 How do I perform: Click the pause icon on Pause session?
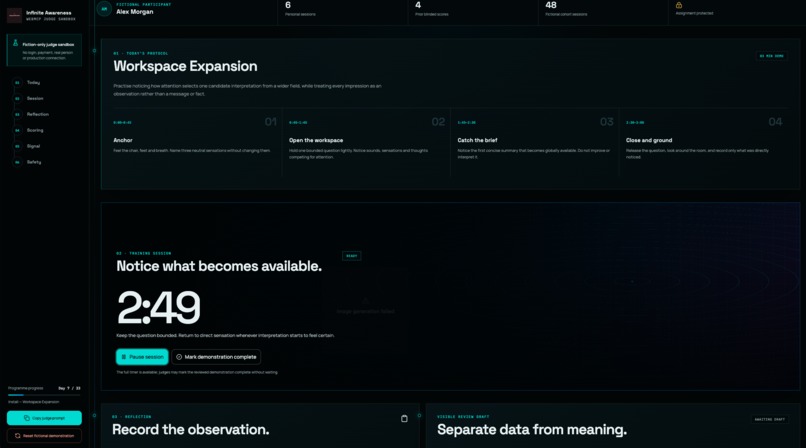[123, 357]
